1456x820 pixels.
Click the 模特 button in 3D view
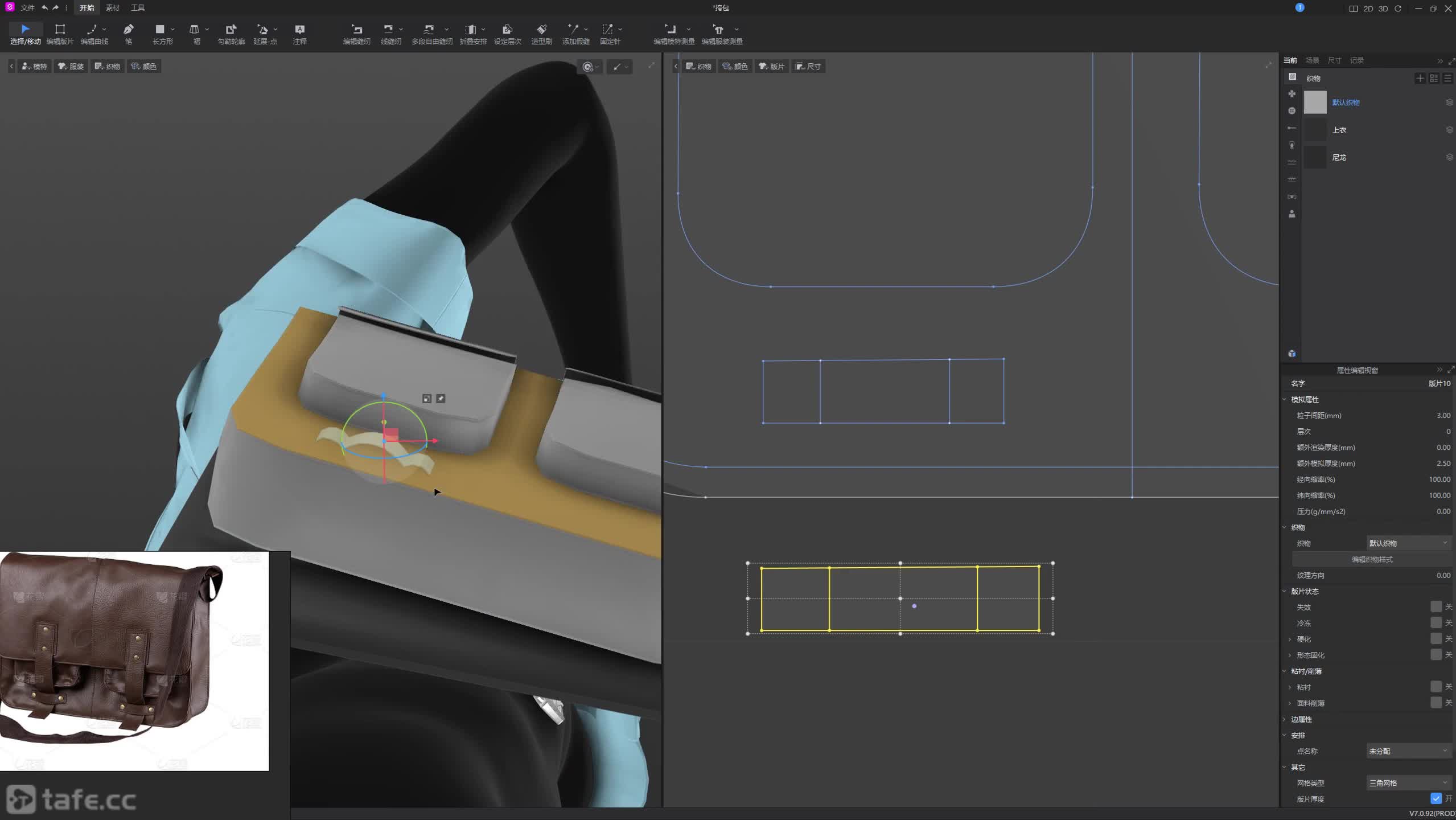35,66
